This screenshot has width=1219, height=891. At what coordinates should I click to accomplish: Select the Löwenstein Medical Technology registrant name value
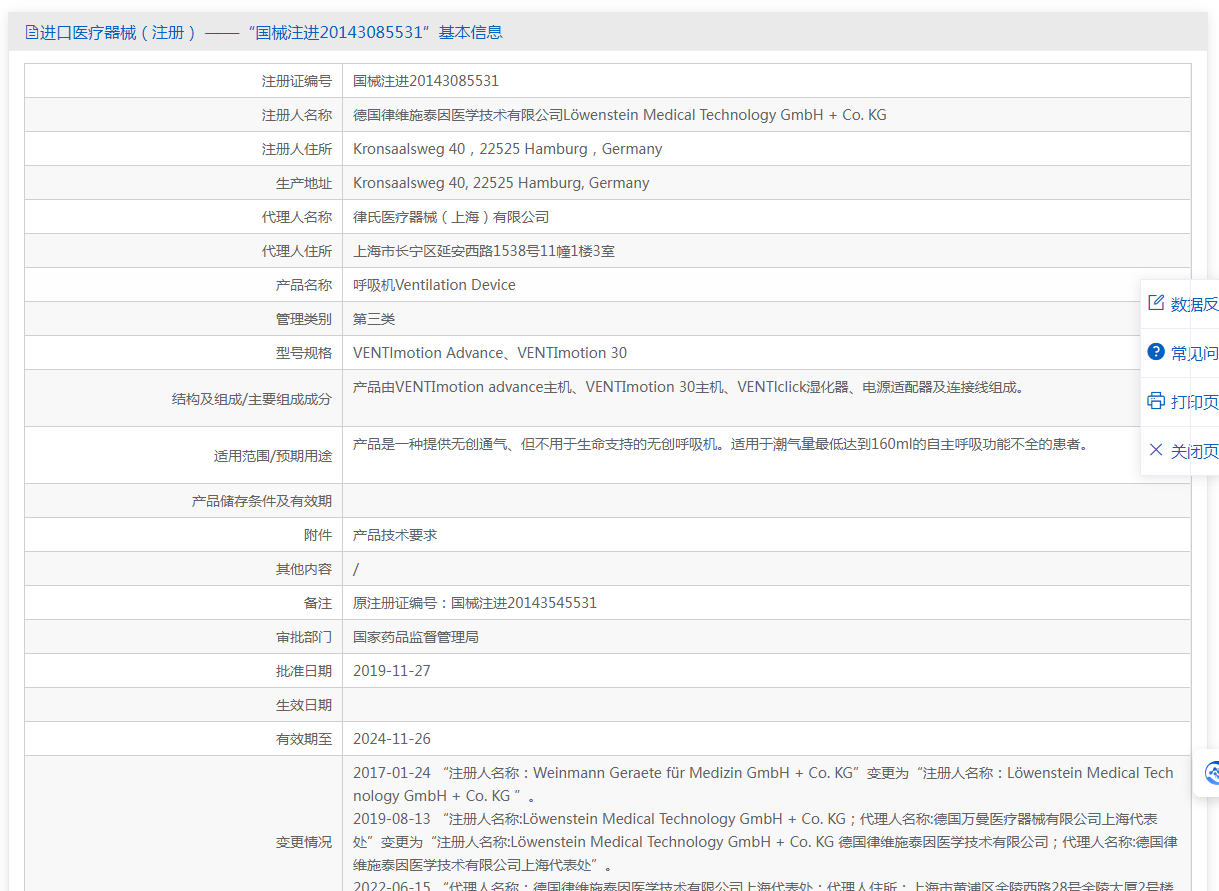pos(620,115)
